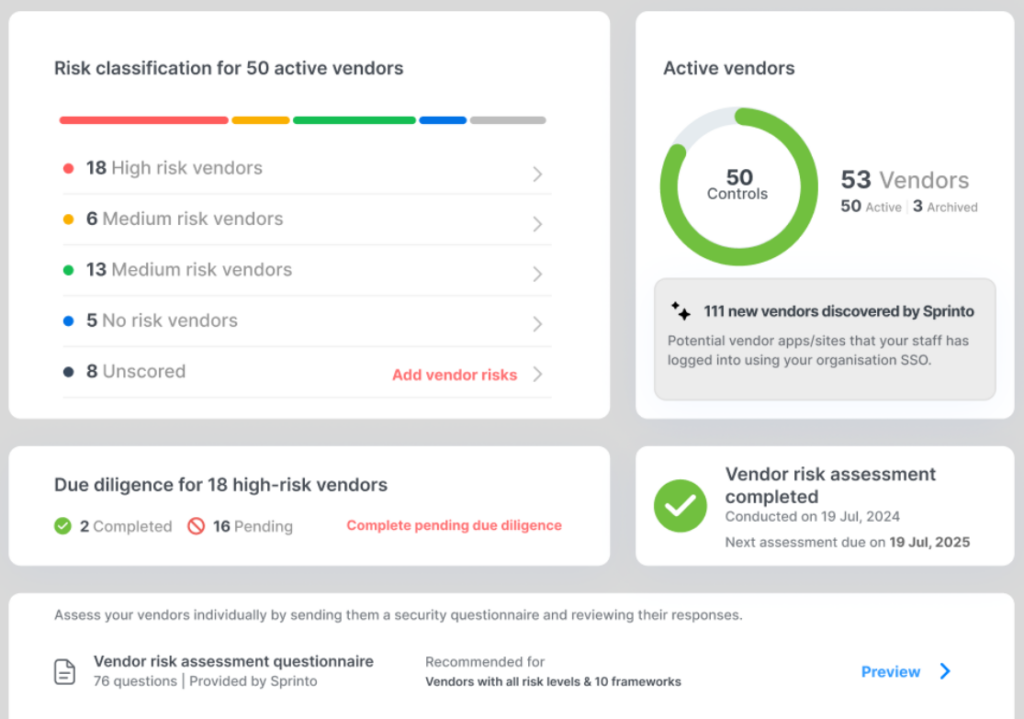Select the Vendor risk assessment questionnaire title
This screenshot has width=1024, height=719.
point(233,661)
